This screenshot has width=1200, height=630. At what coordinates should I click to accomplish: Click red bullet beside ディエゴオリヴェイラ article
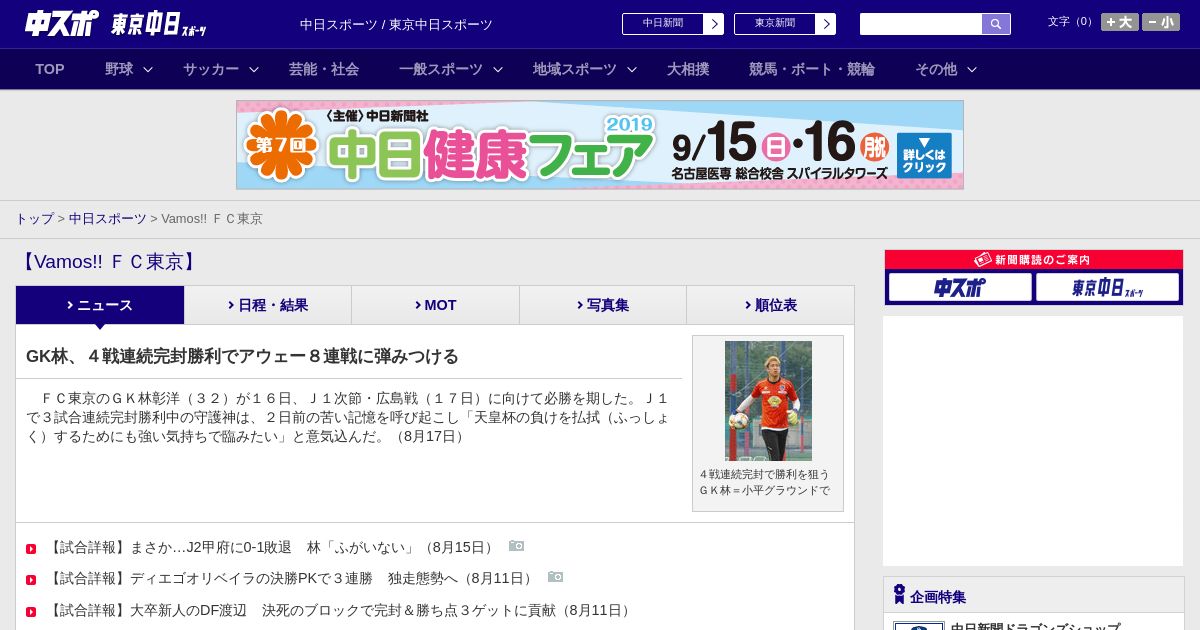(31, 580)
